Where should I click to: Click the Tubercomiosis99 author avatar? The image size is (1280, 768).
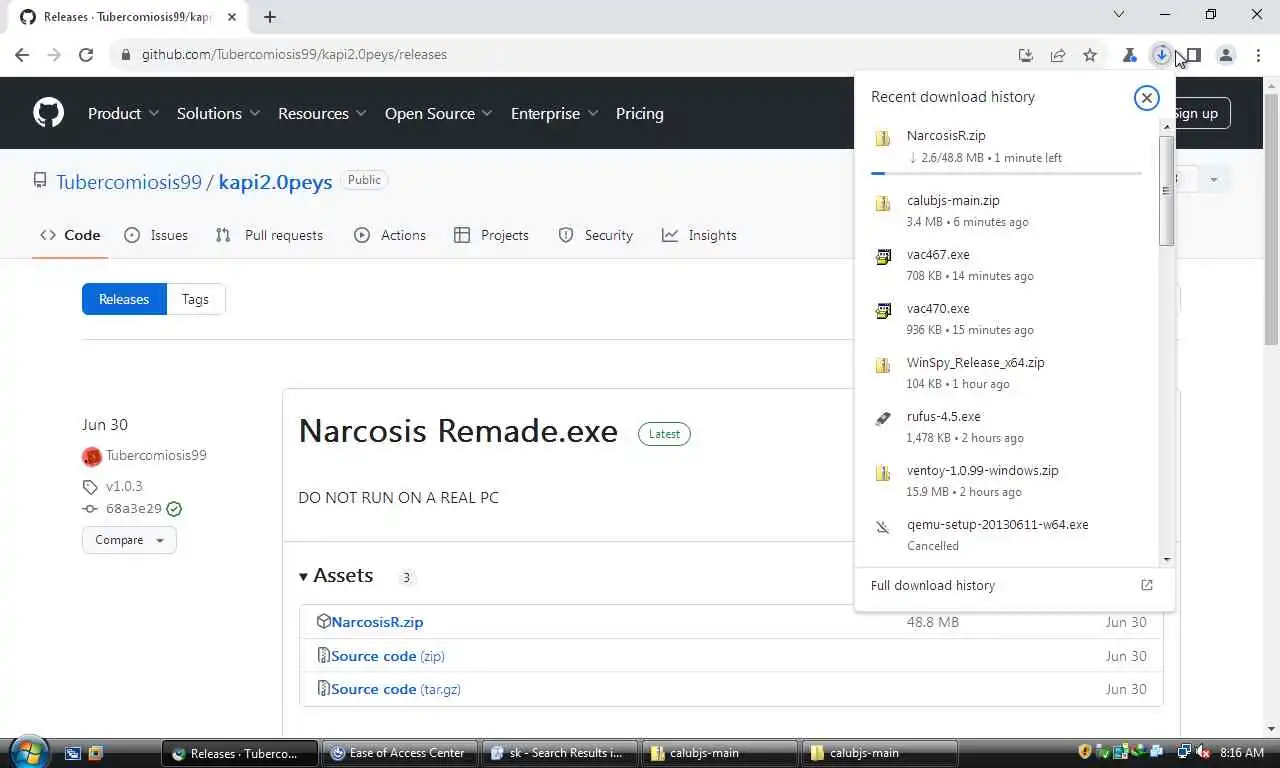click(92, 456)
